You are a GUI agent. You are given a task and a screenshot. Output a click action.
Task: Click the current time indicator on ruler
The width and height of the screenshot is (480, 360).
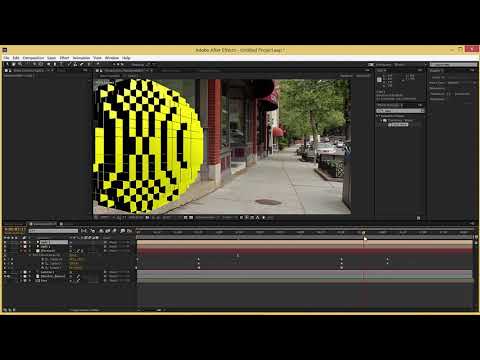pyautogui.click(x=364, y=233)
